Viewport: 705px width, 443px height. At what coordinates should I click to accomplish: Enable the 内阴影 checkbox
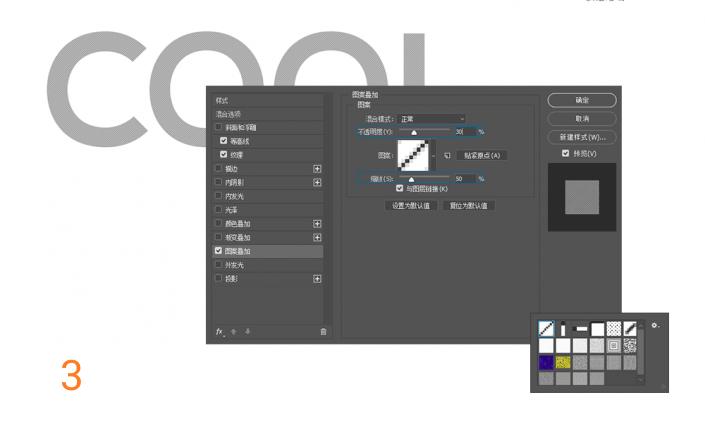coord(219,182)
